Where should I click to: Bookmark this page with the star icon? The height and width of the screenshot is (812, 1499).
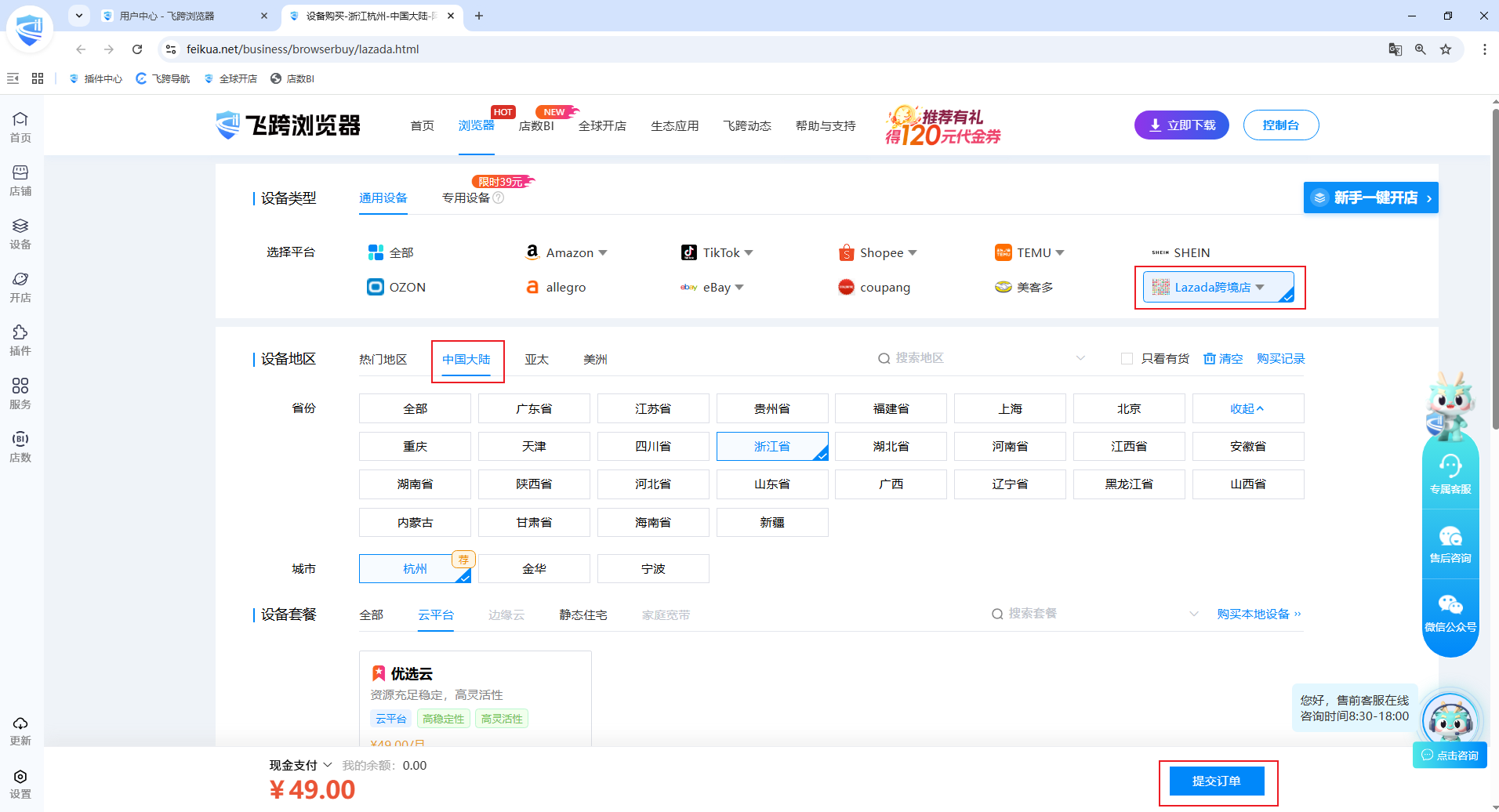tap(1446, 49)
